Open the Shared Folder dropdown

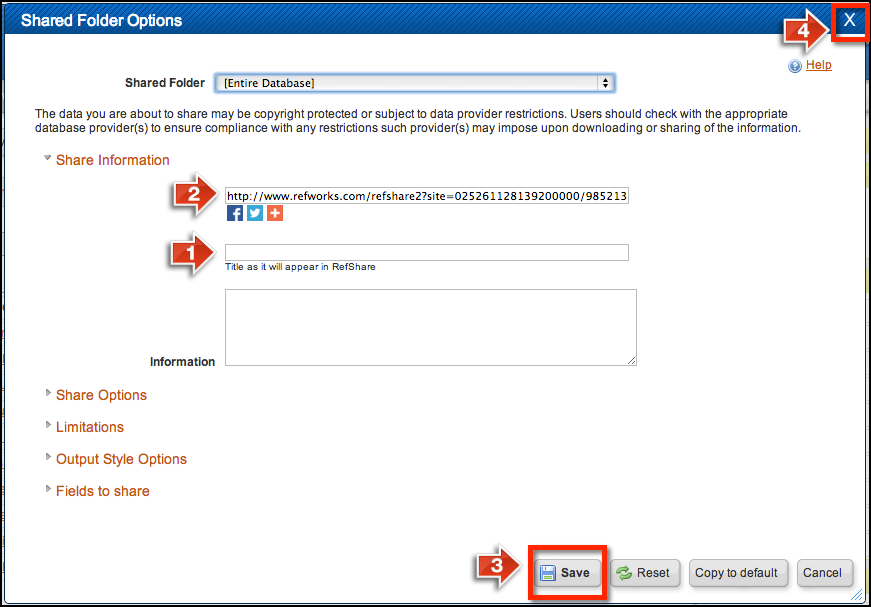tap(415, 83)
